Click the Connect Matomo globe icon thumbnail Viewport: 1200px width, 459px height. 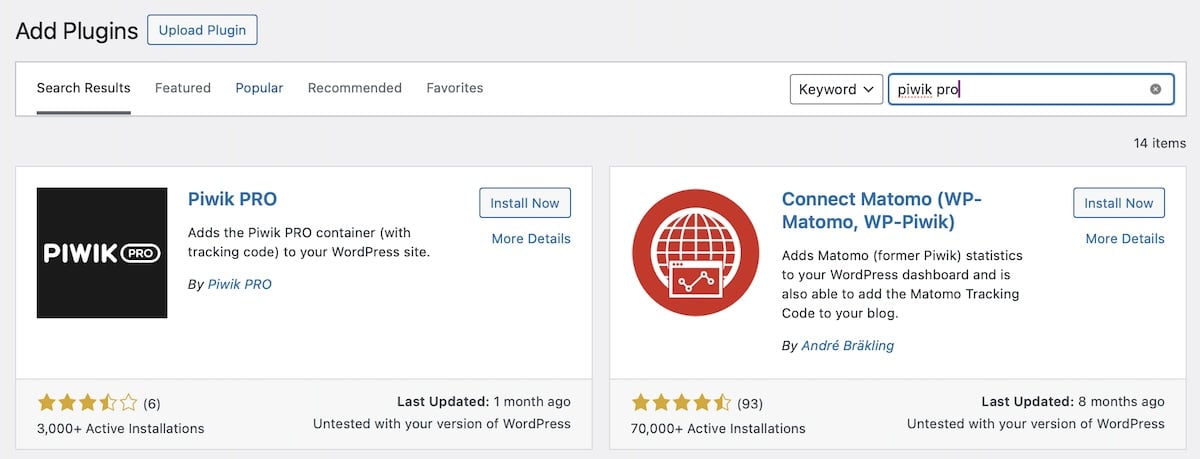point(696,253)
